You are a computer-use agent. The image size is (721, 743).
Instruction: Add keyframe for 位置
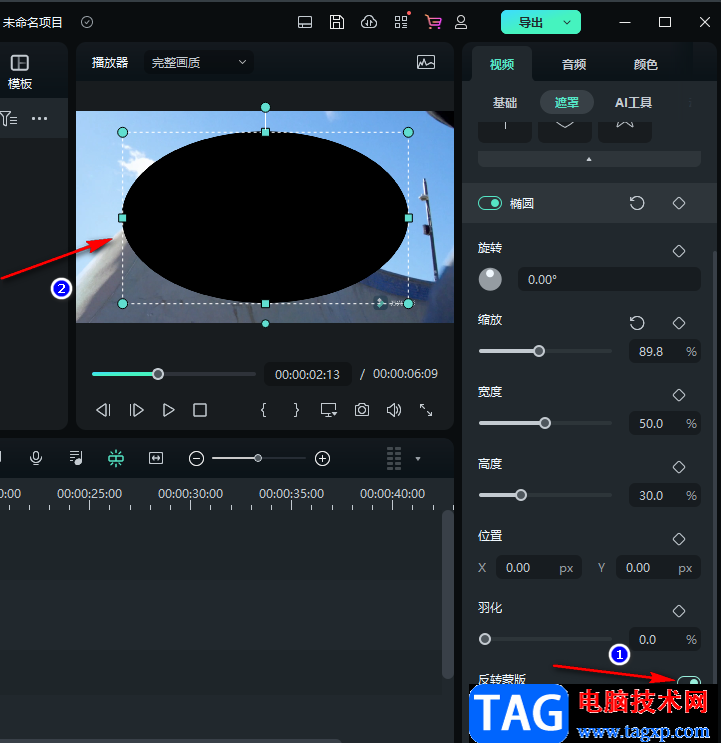coord(679,539)
